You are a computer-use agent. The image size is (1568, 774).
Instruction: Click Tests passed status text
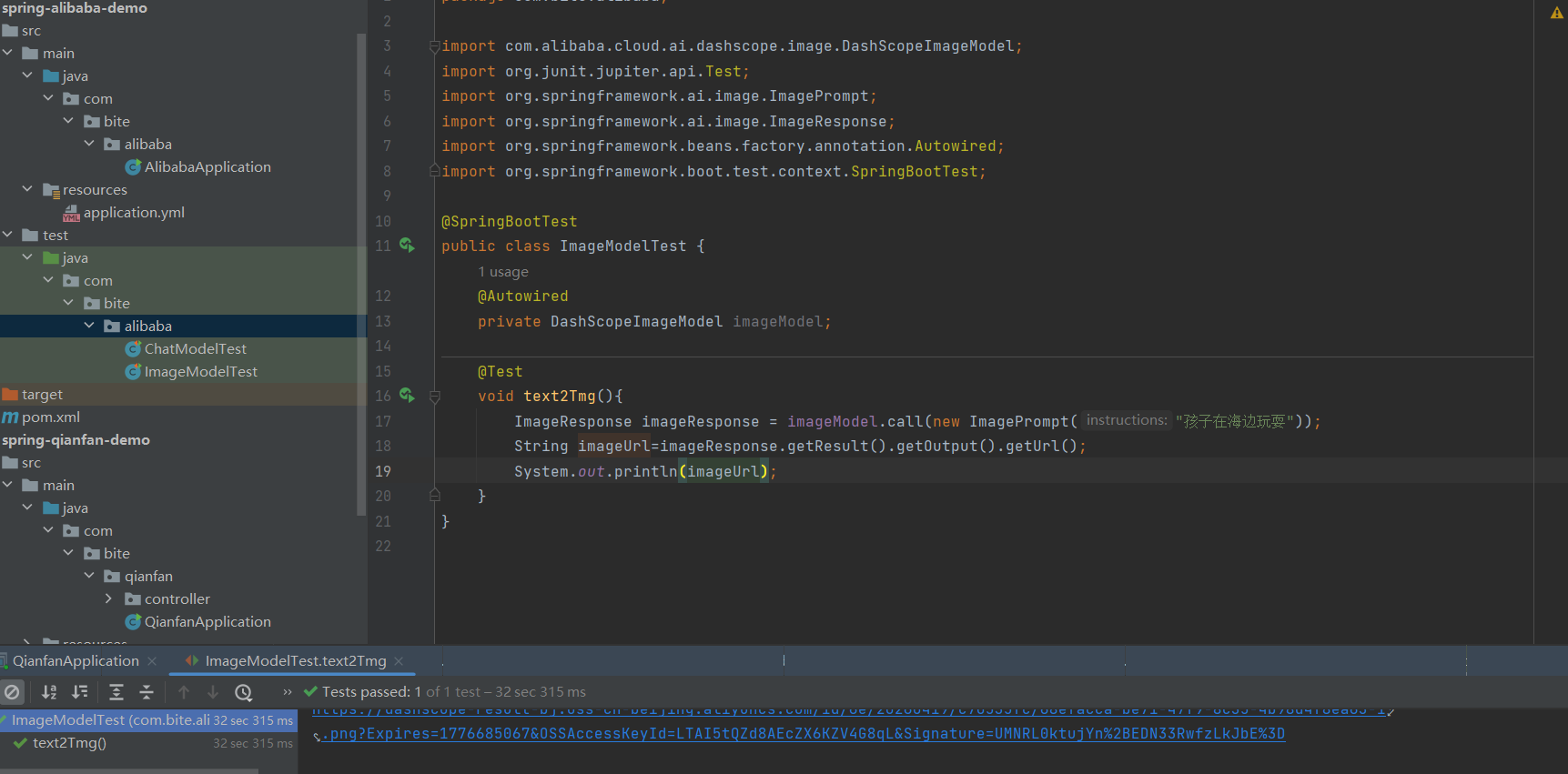coord(366,692)
